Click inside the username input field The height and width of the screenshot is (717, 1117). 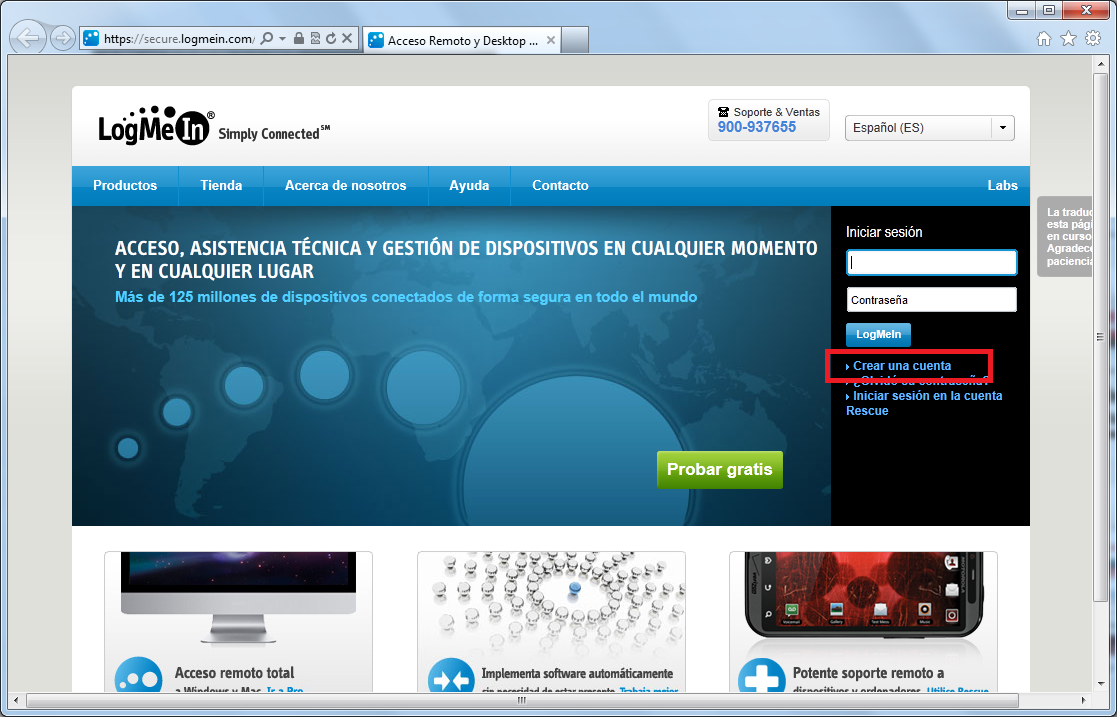pyautogui.click(x=931, y=262)
